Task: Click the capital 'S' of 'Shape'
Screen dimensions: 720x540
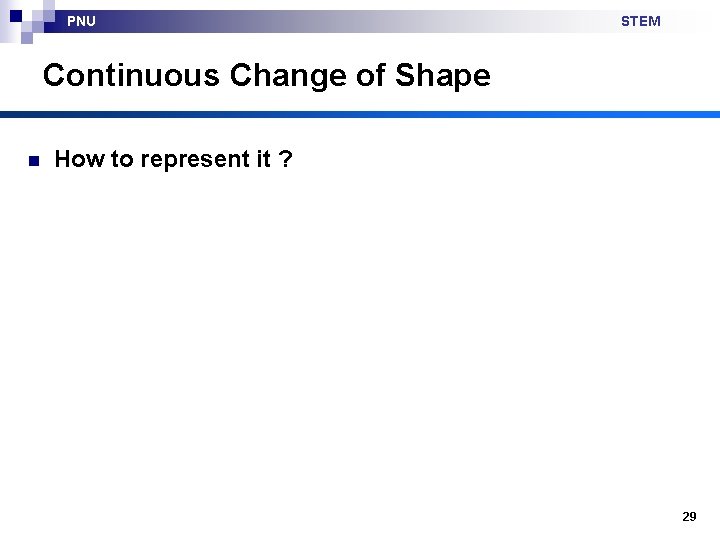Action: (x=407, y=76)
